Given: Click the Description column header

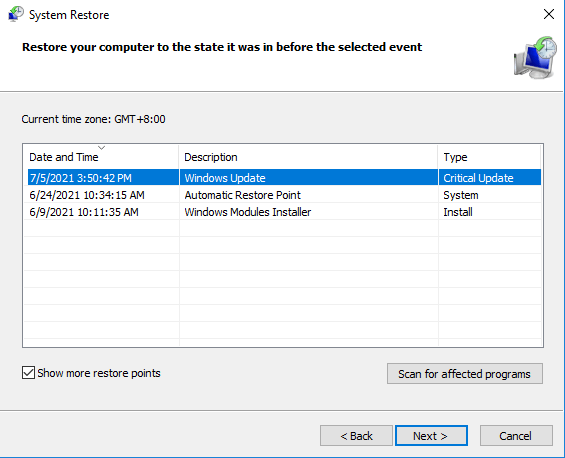Looking at the screenshot, I should tap(308, 157).
